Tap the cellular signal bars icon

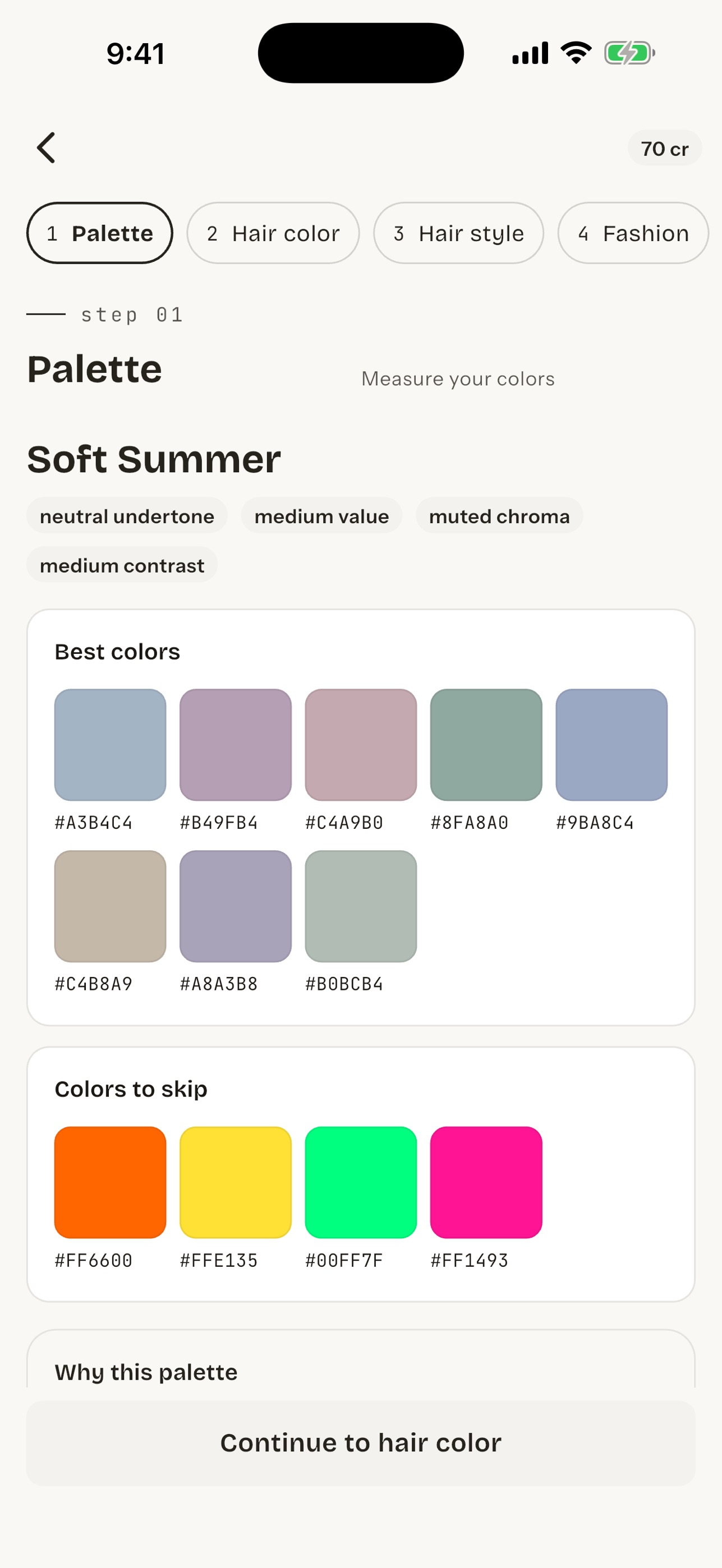pos(530,53)
